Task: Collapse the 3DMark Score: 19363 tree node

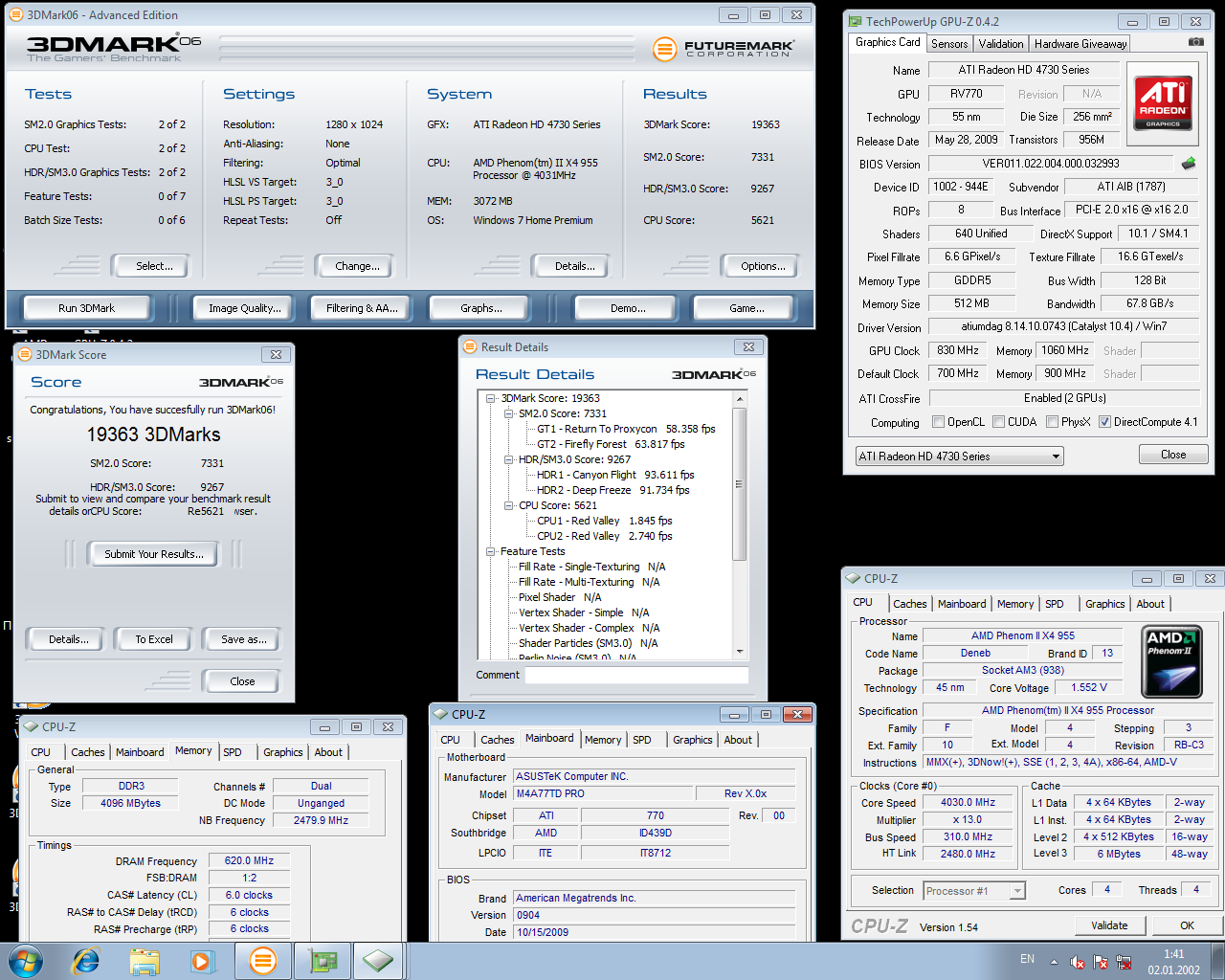Action: pos(491,398)
